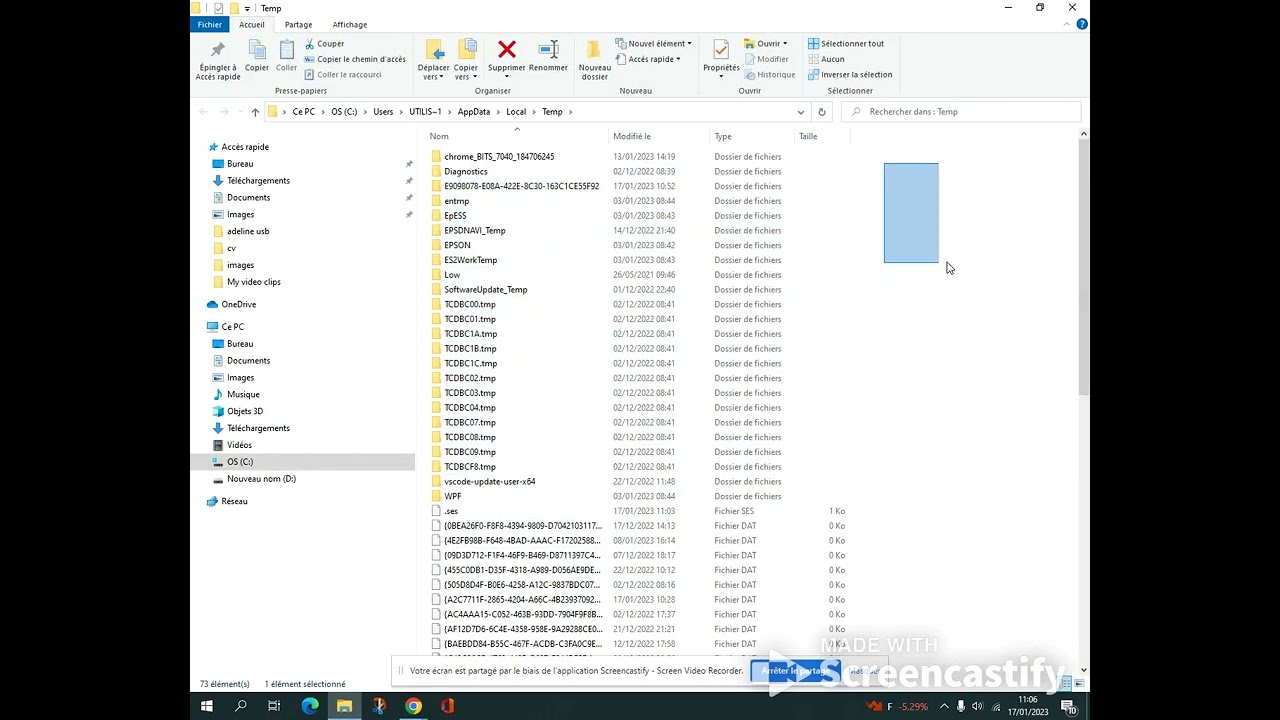Open the Quick Access Toolbar dropdown
The image size is (1280, 720).
(247, 9)
